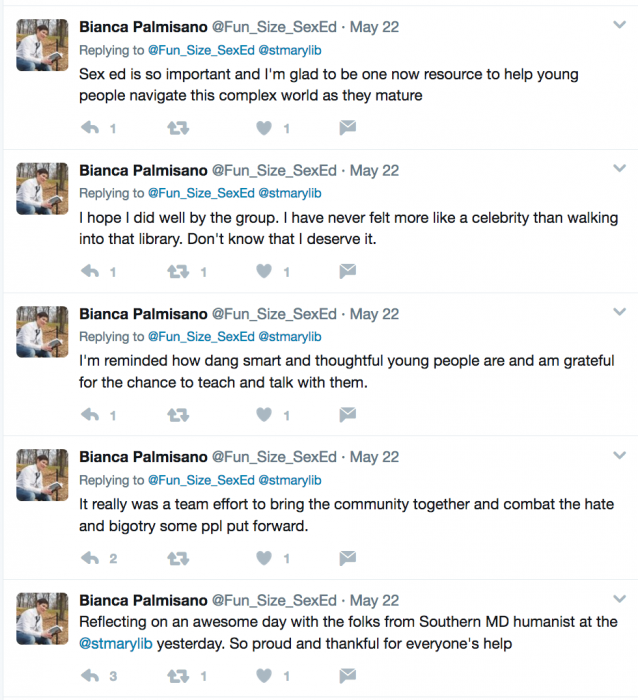Share the 'team effort' tweet by direct message

[347, 558]
